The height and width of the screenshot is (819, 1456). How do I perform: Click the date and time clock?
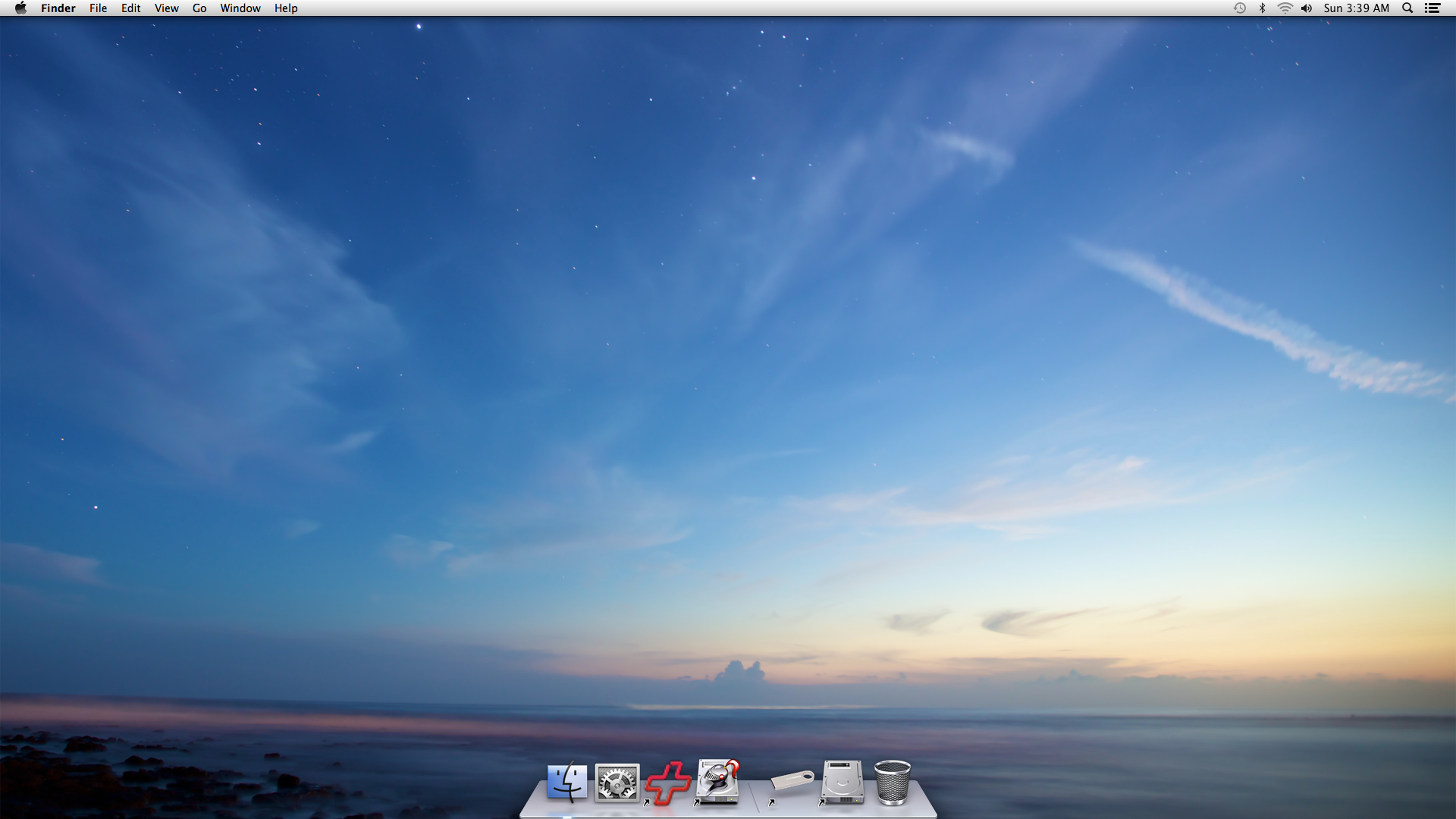(1356, 8)
